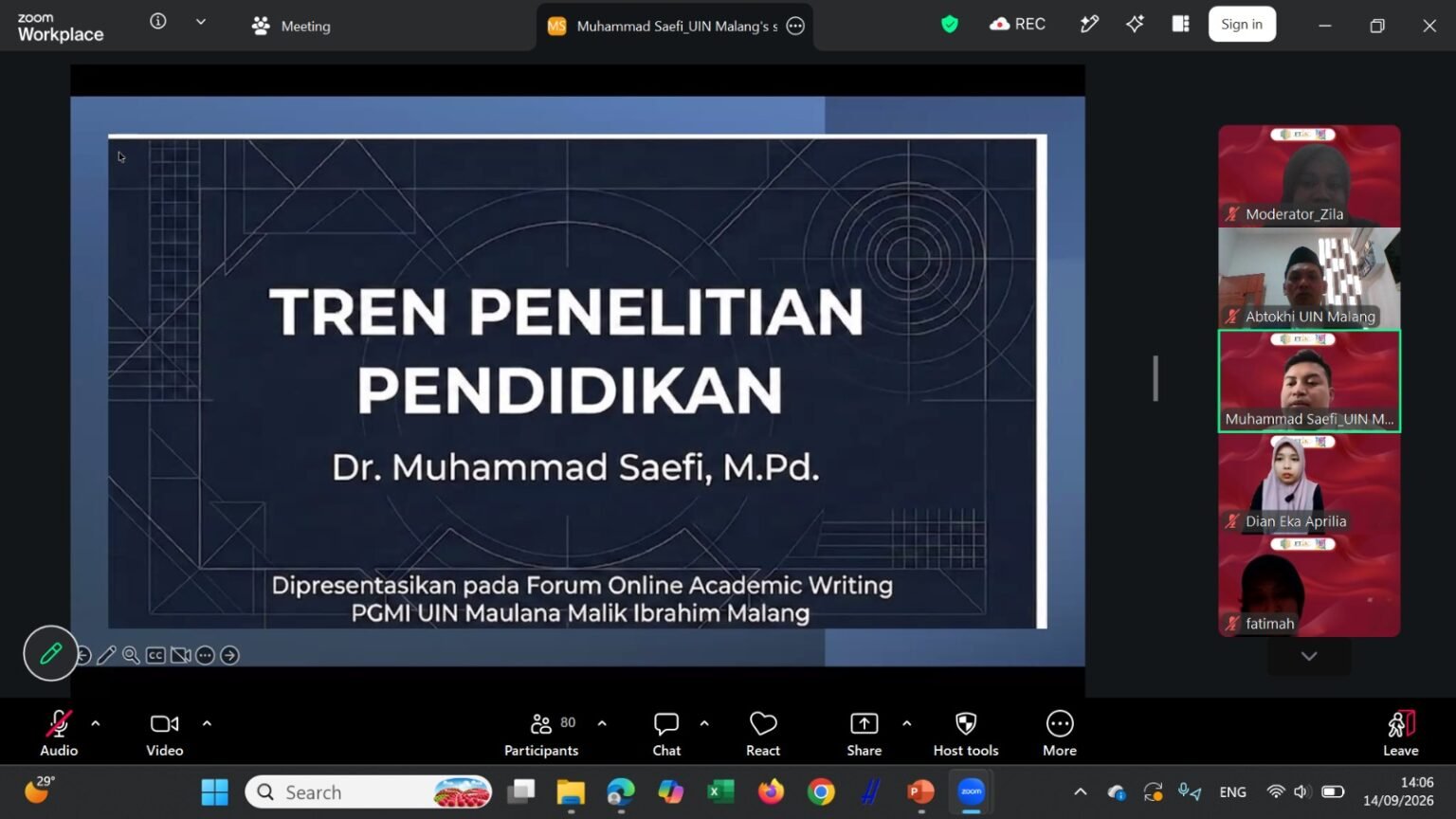Open the green annotation pen button

coord(50,653)
